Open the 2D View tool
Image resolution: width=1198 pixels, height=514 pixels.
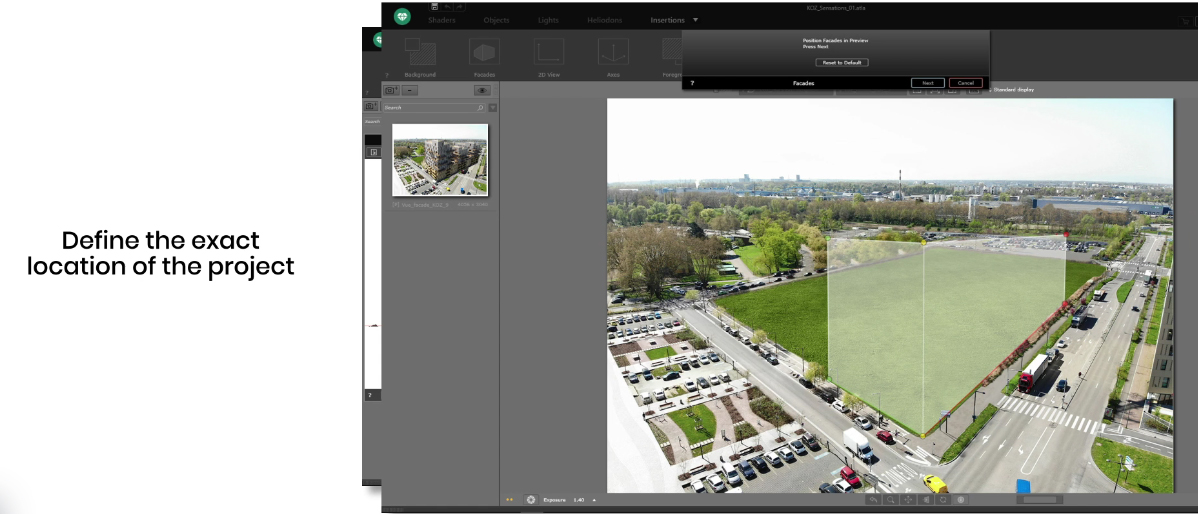pos(549,51)
